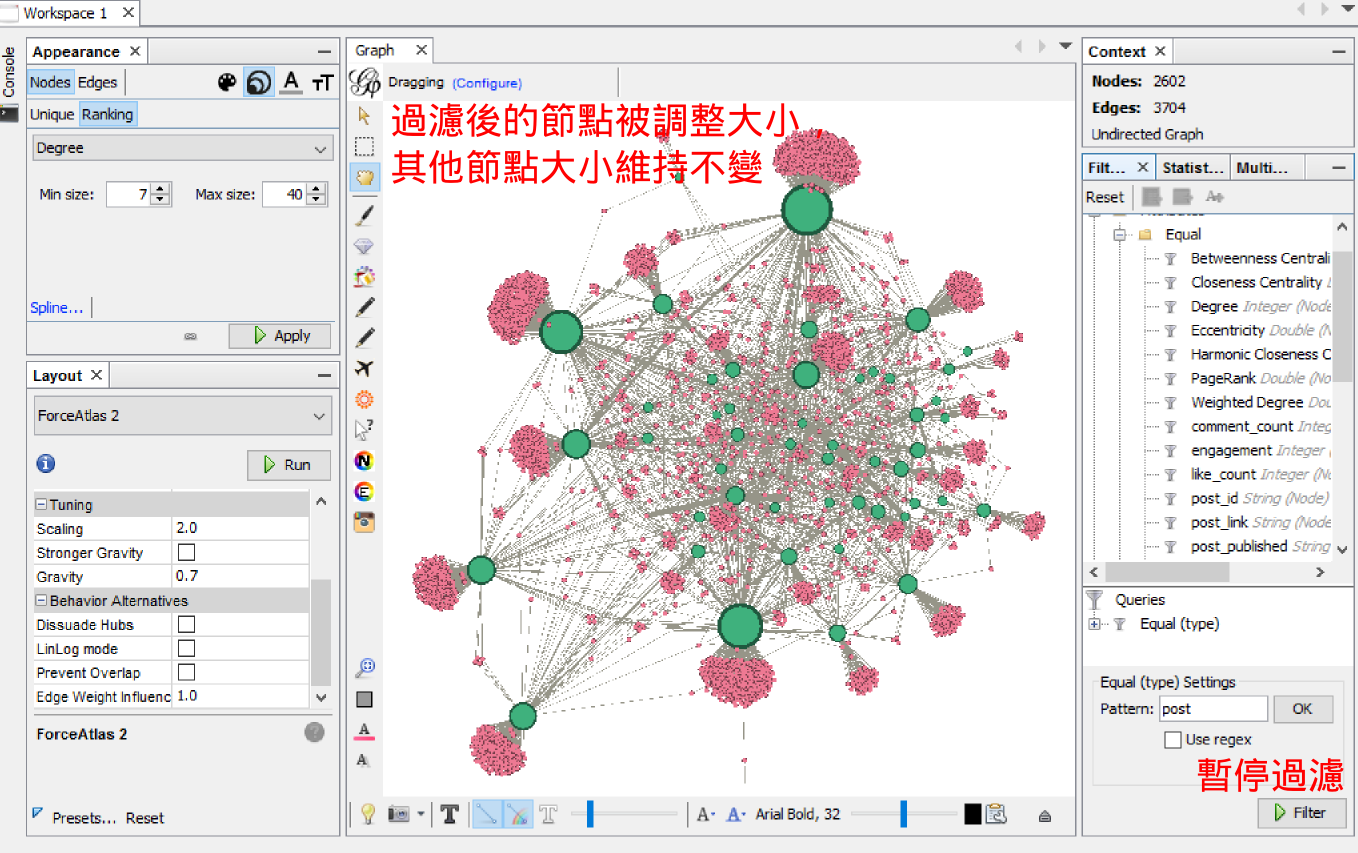Click the chain link icon beside Apply
The height and width of the screenshot is (853, 1358).
[x=190, y=337]
